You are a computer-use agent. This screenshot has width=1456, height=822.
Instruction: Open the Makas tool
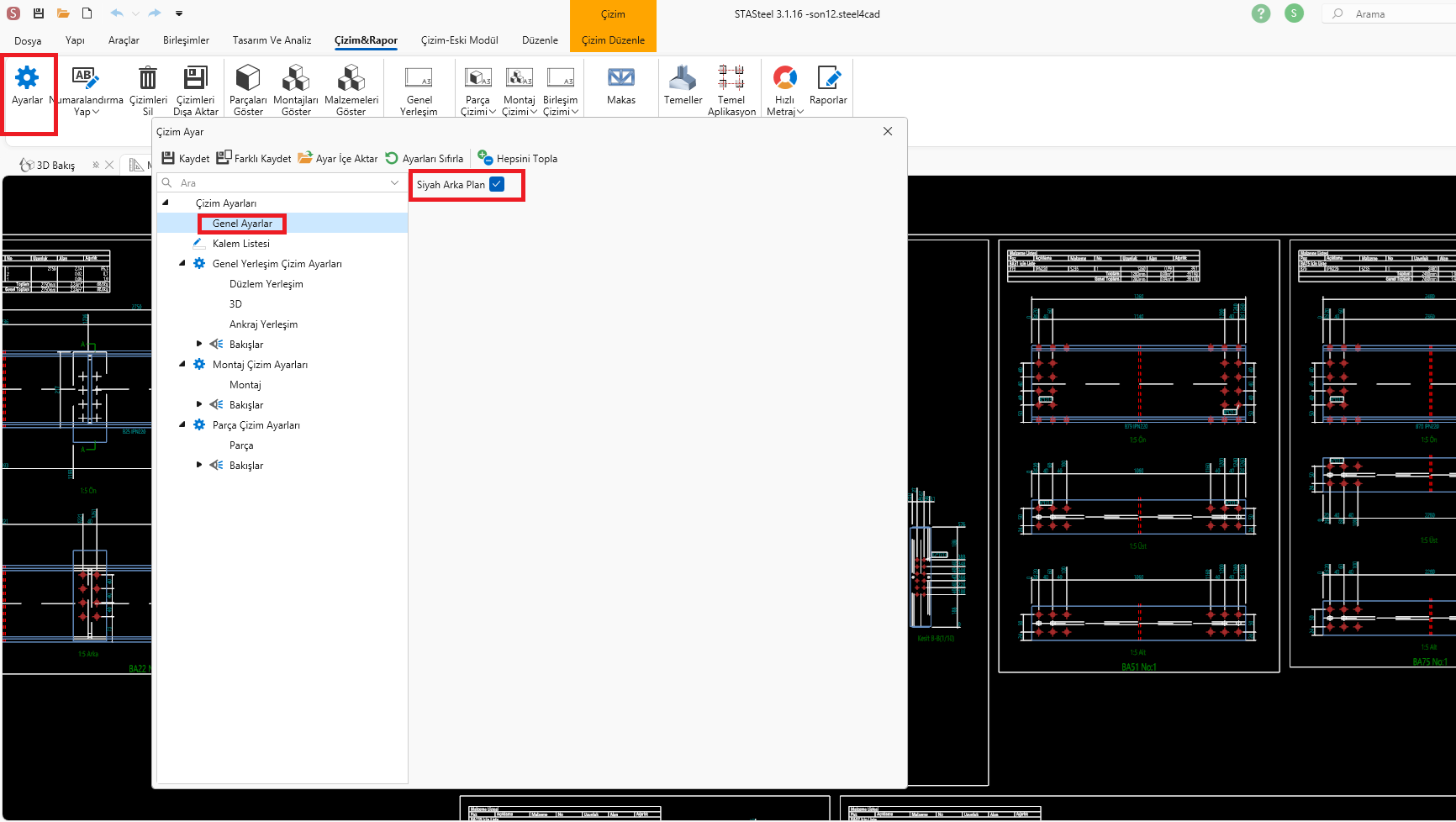pyautogui.click(x=620, y=79)
